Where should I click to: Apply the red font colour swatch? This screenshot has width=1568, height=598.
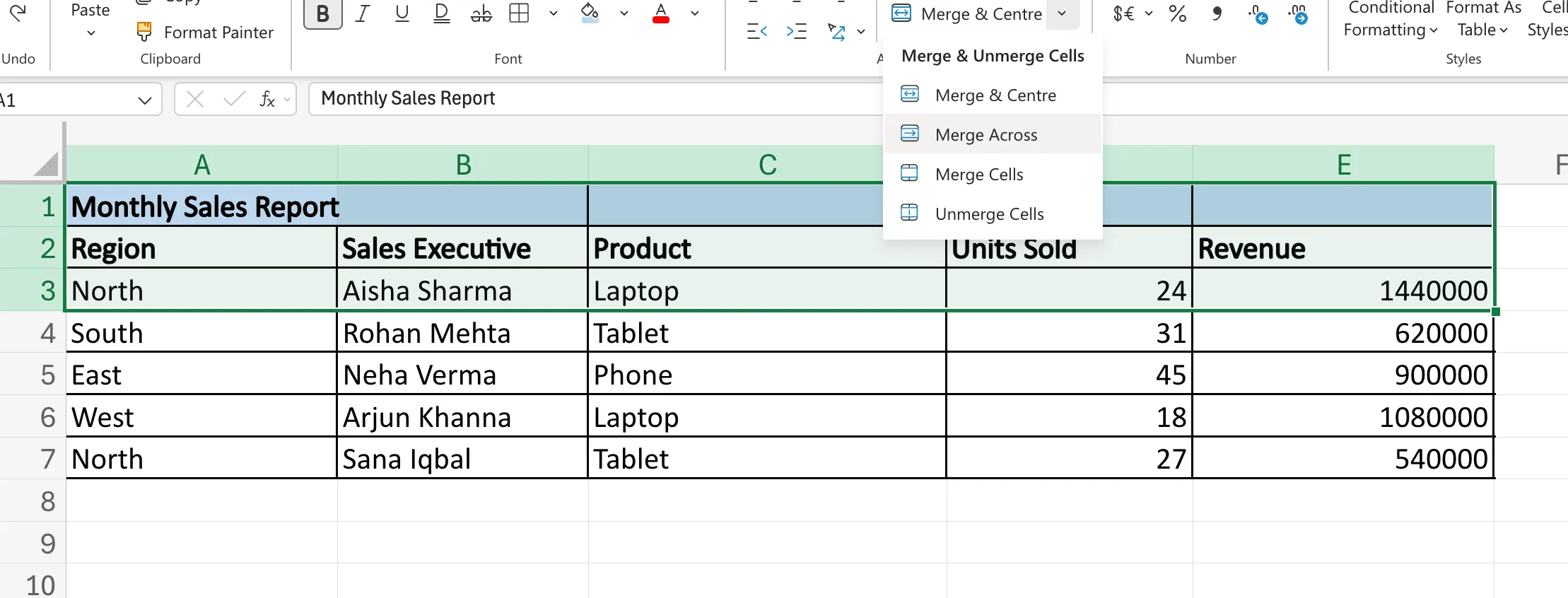(661, 13)
